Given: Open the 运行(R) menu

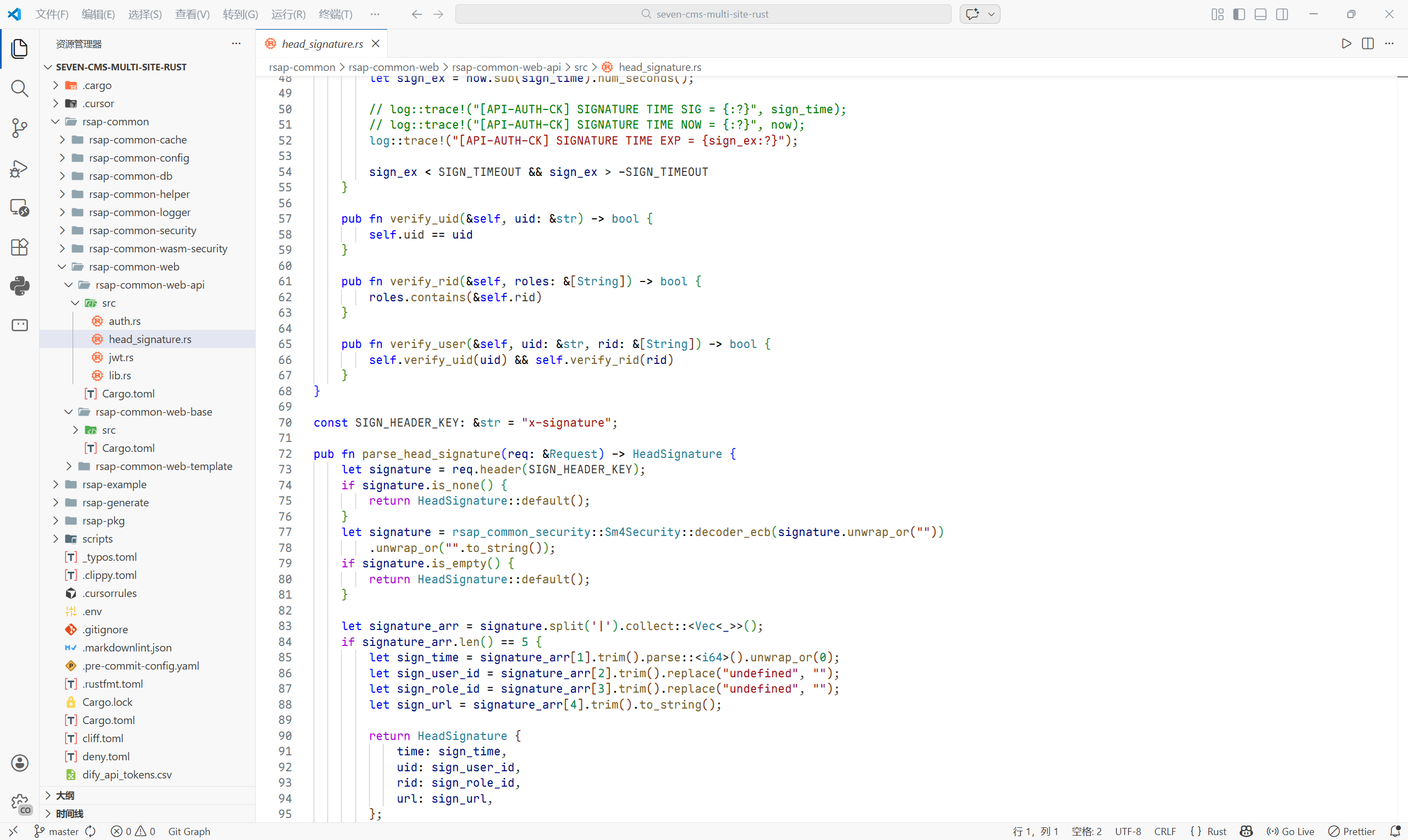Looking at the screenshot, I should (288, 14).
